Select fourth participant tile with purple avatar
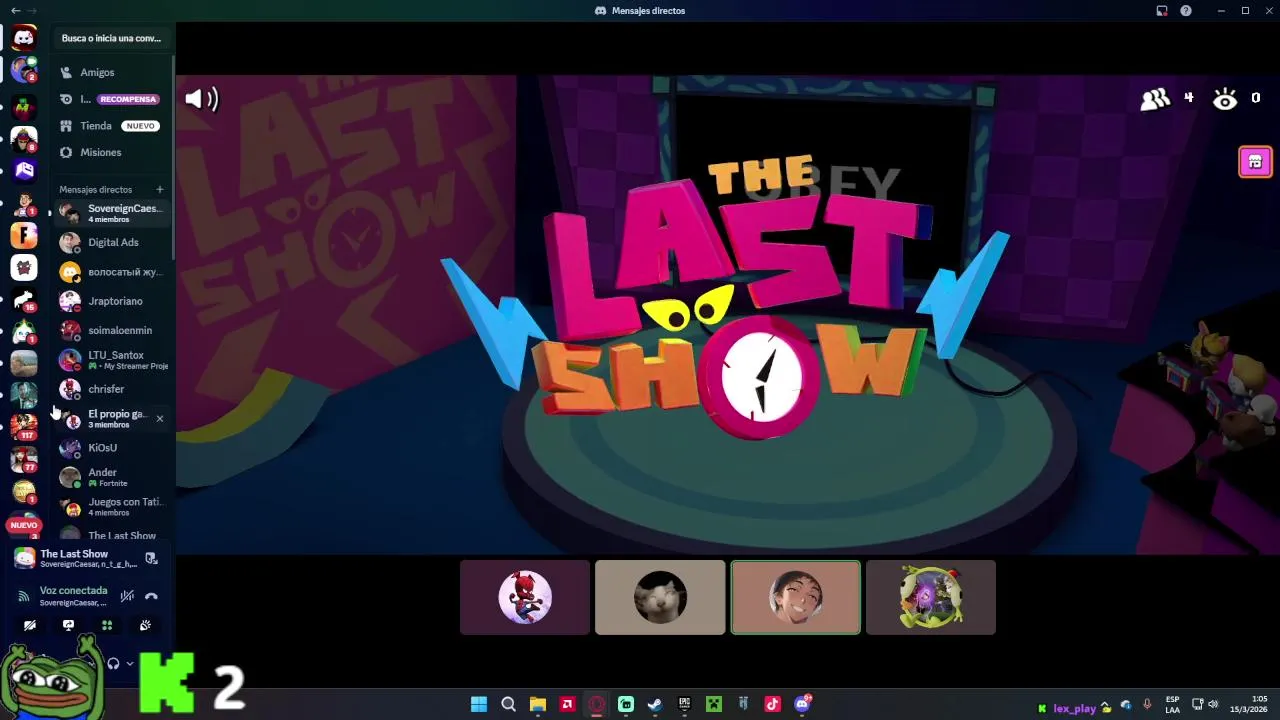Viewport: 1280px width, 720px height. tap(931, 597)
